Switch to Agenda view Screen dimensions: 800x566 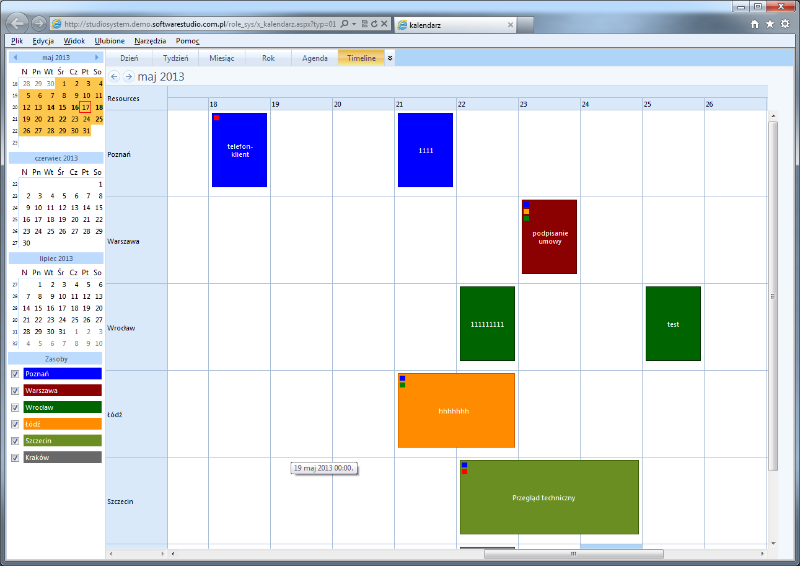tap(315, 58)
